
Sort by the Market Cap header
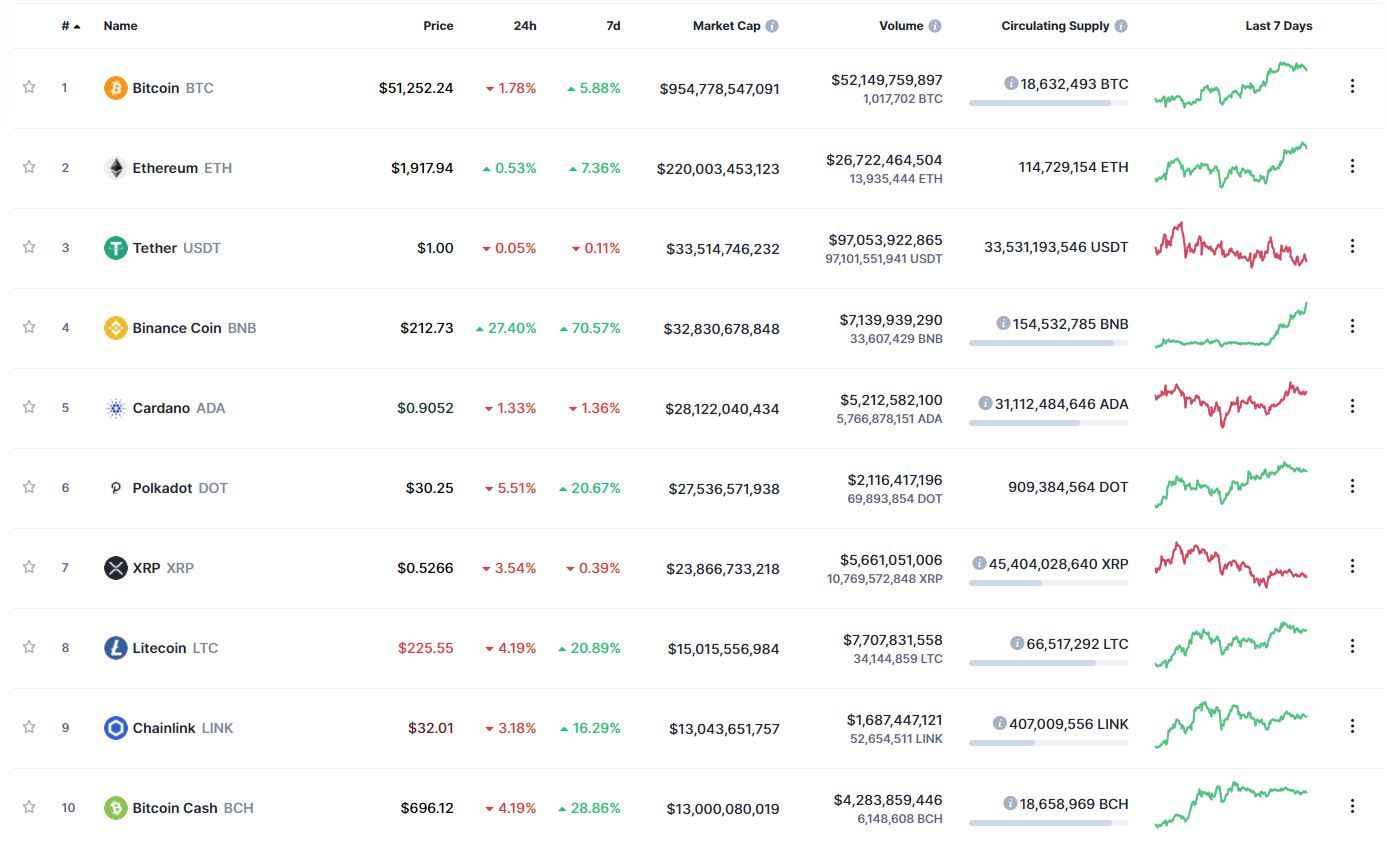pyautogui.click(x=727, y=26)
